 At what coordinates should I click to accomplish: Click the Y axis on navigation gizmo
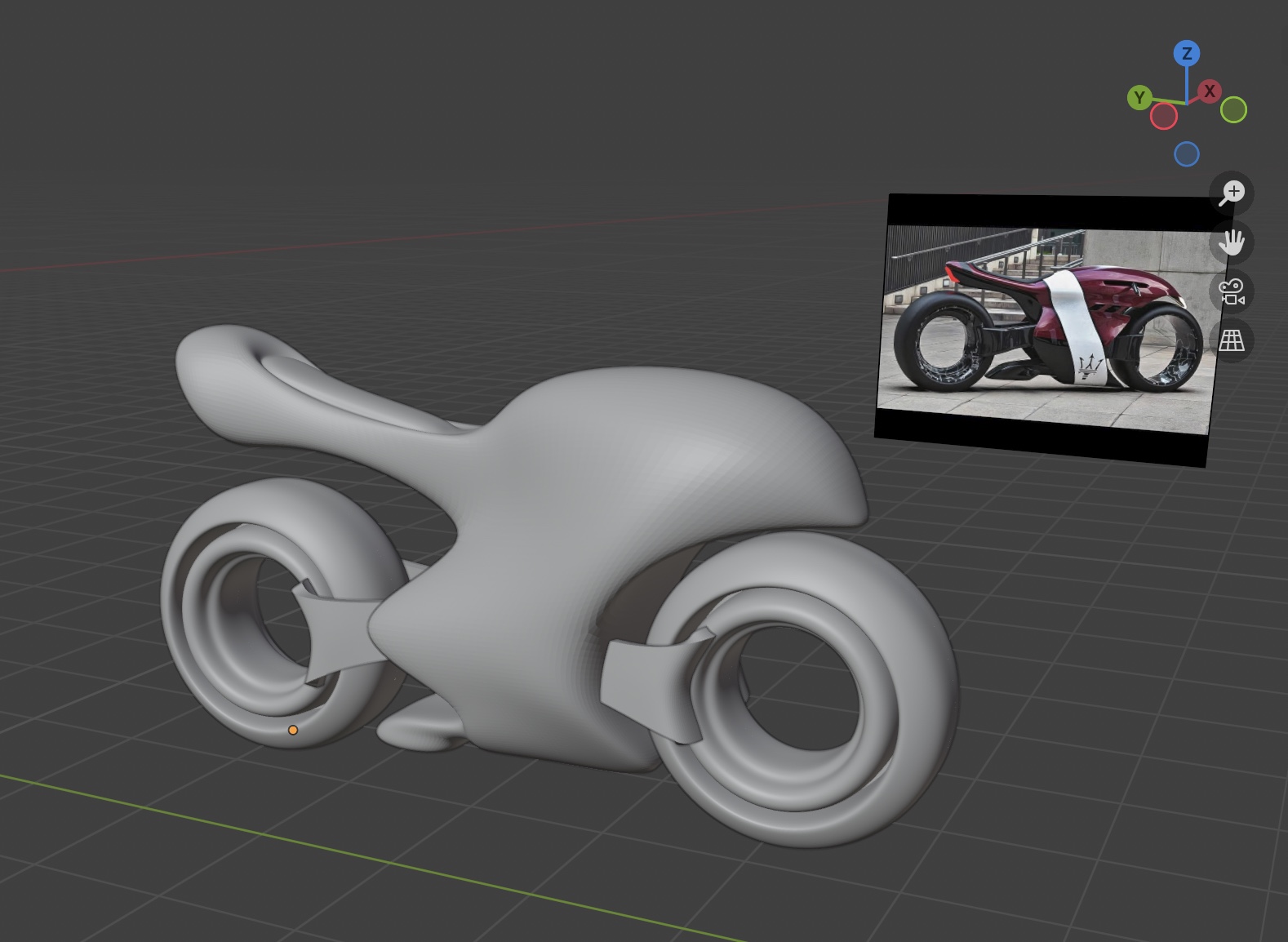click(1139, 99)
